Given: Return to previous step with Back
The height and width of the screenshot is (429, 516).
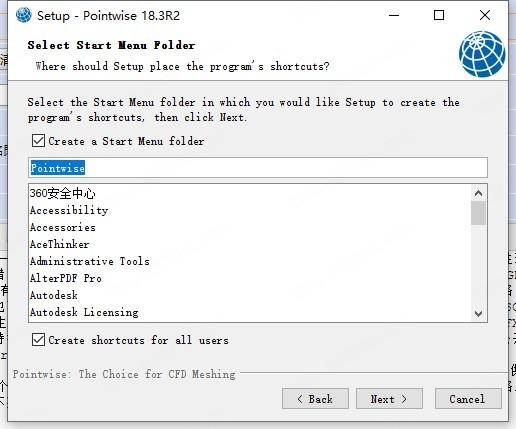Looking at the screenshot, I should pyautogui.click(x=315, y=398).
